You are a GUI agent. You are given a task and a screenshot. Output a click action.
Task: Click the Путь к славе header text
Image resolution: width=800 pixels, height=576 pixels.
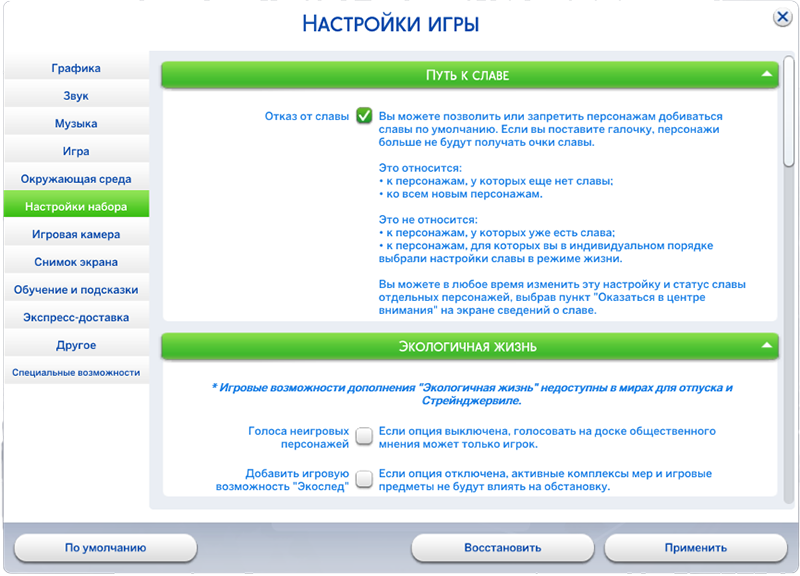(467, 76)
